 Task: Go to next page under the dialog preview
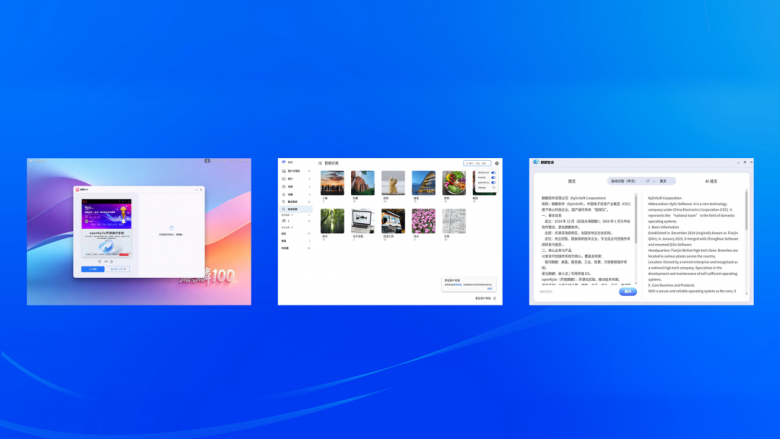point(111,261)
